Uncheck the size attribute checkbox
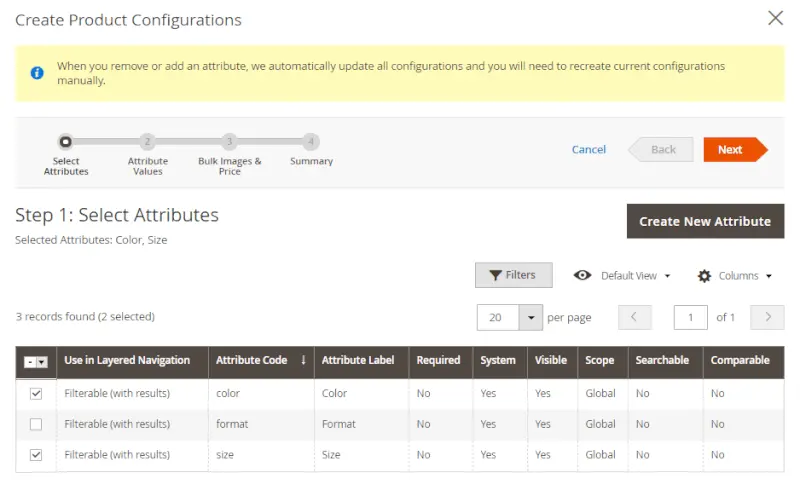 pos(36,455)
